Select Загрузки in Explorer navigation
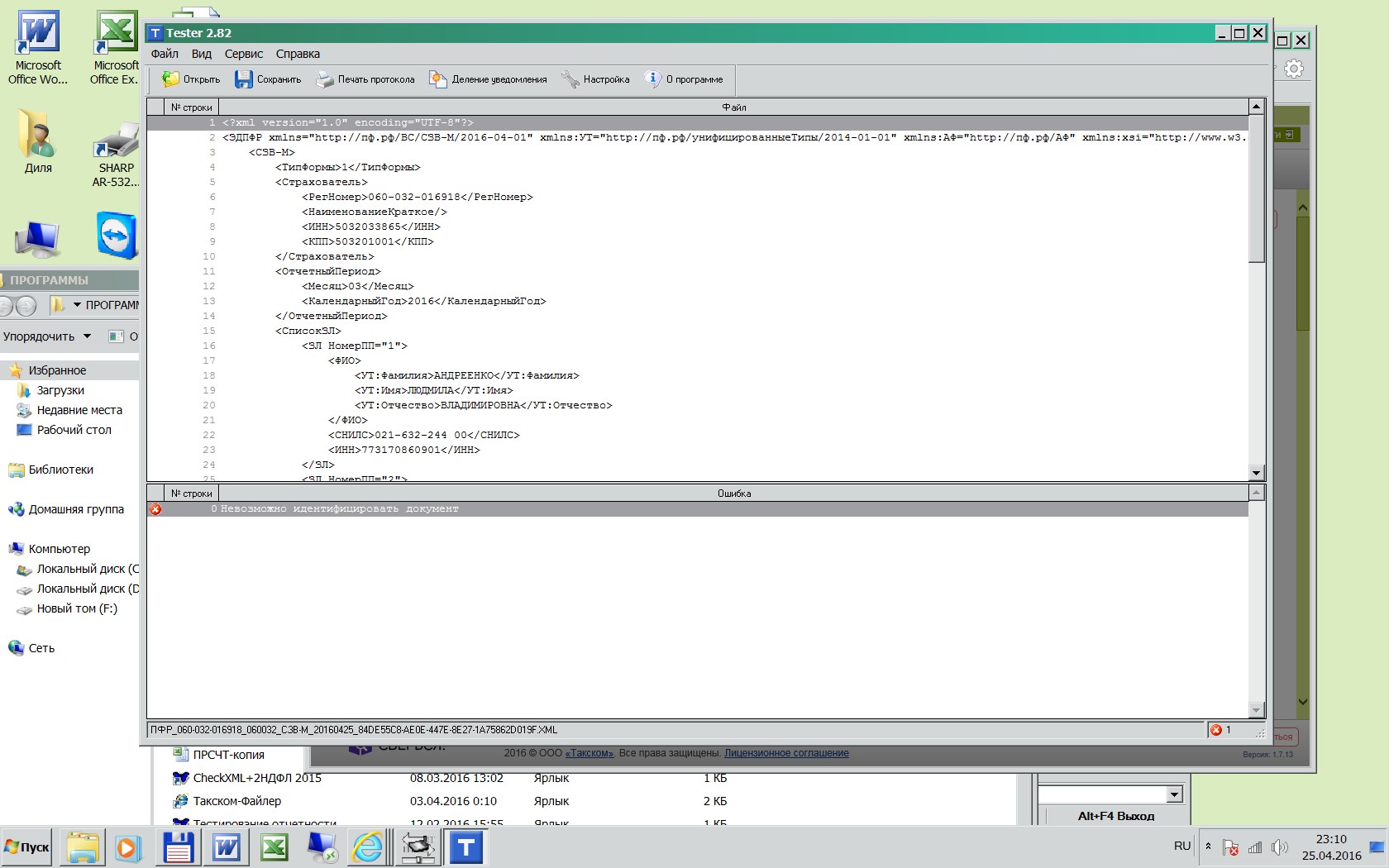 [x=60, y=390]
